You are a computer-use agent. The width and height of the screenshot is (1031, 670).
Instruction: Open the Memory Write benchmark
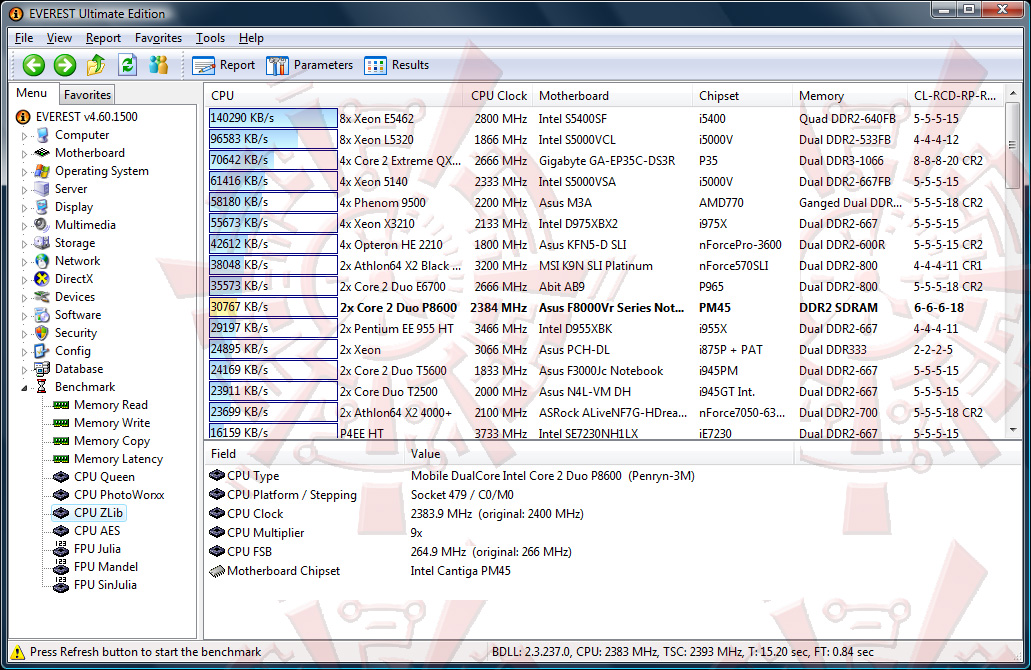coord(112,423)
